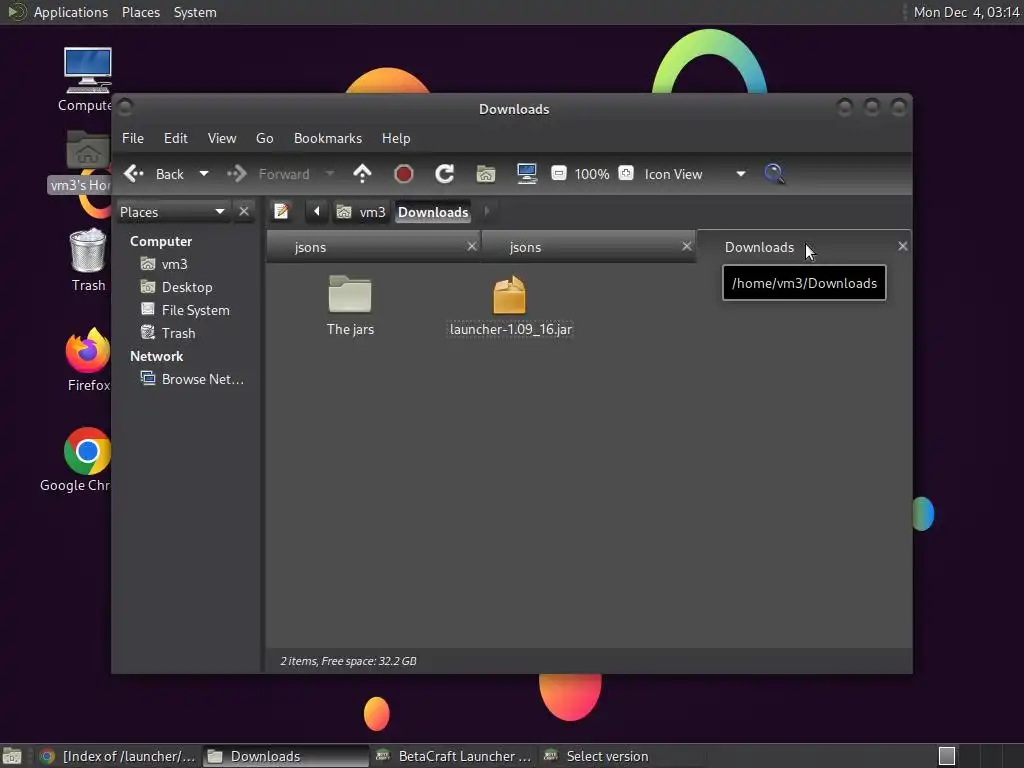Image resolution: width=1024 pixels, height=768 pixels.
Task: Close the Places sidebar
Action: pos(244,212)
